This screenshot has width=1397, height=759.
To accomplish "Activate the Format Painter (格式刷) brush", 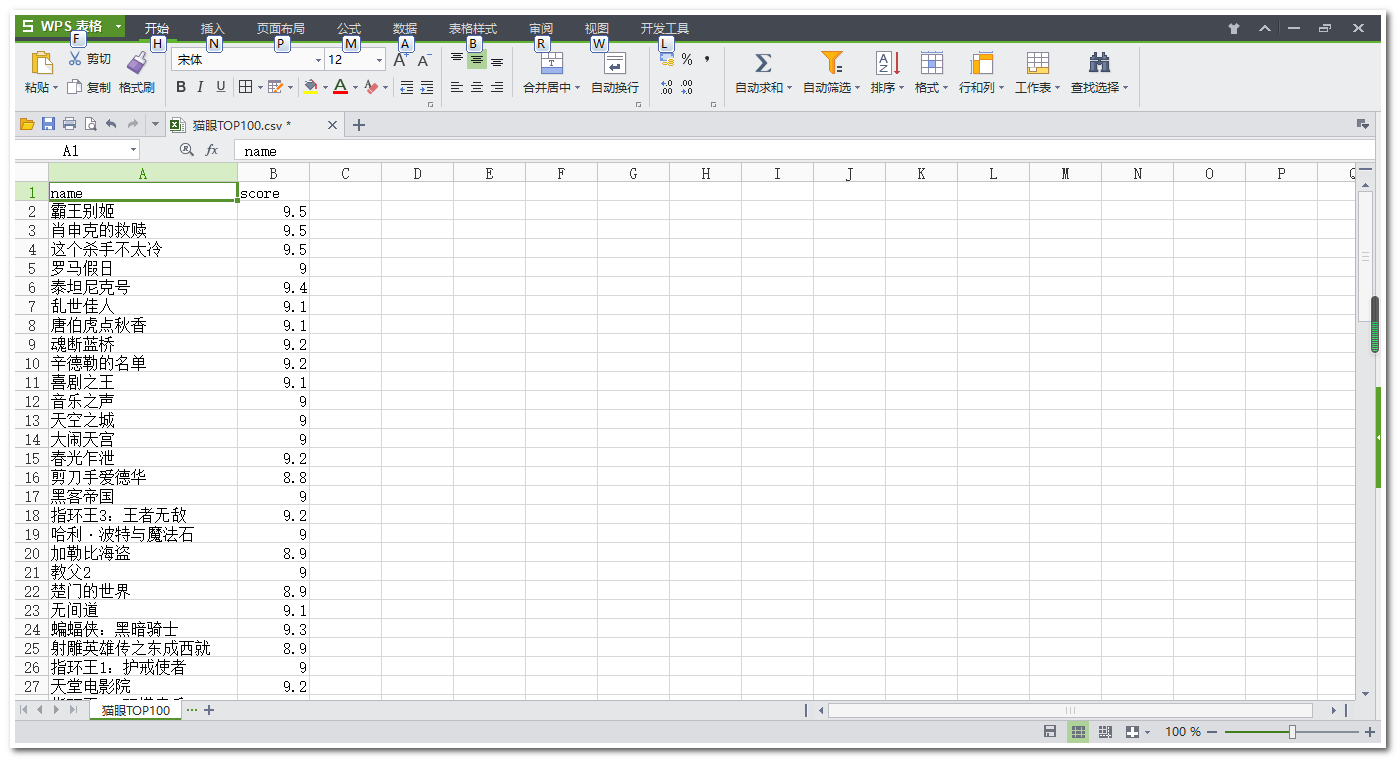I will coord(137,64).
